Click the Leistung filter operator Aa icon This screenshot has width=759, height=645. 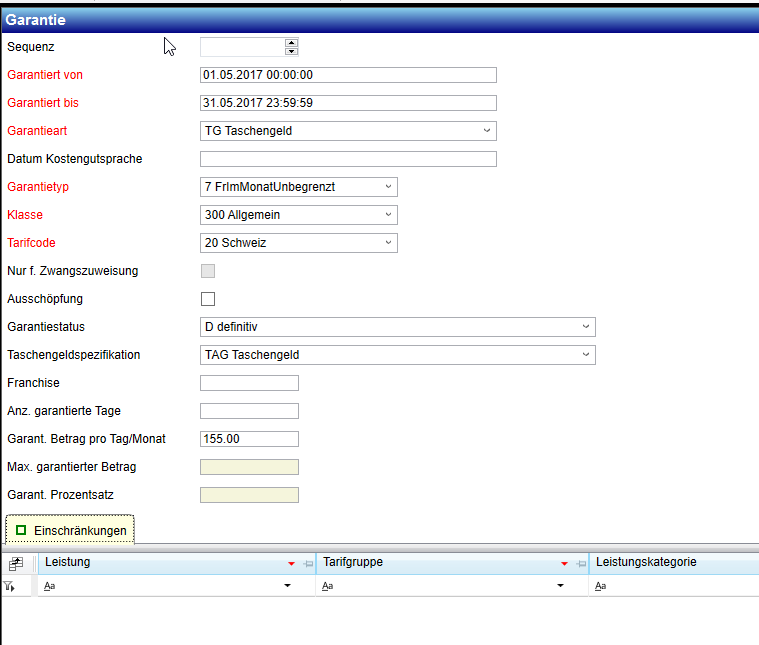point(49,586)
